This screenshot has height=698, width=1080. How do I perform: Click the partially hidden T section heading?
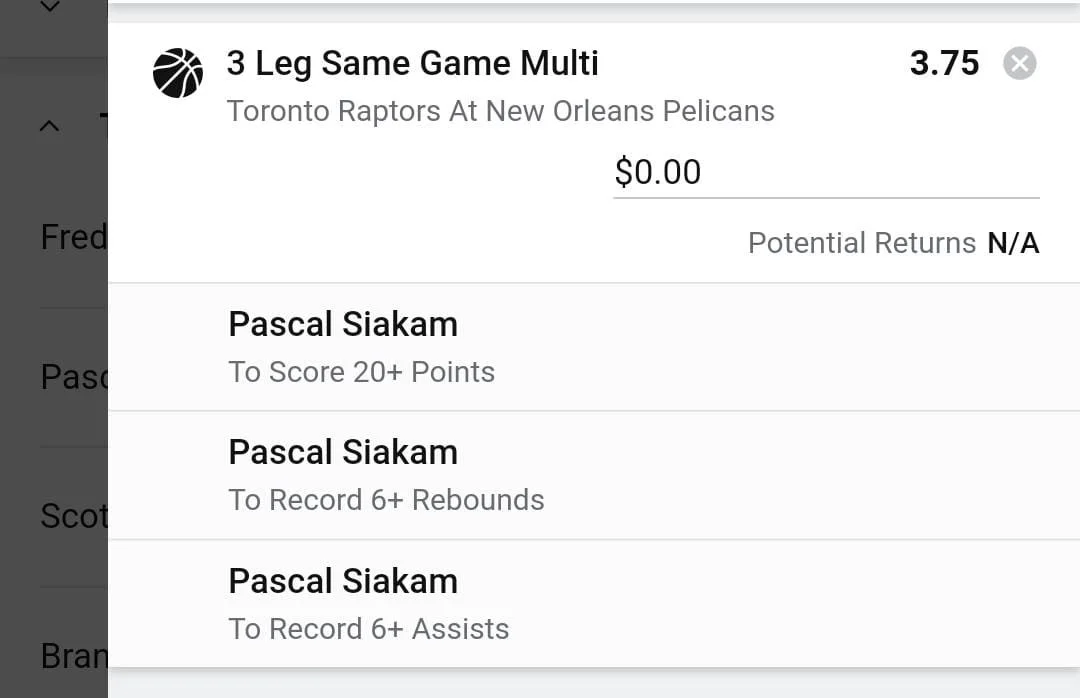(x=102, y=126)
